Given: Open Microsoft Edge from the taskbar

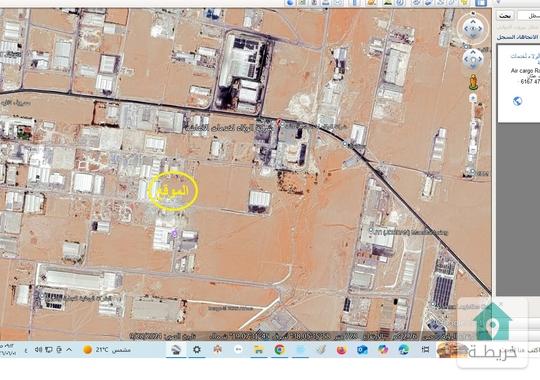Looking at the screenshot, I should (x=404, y=350).
